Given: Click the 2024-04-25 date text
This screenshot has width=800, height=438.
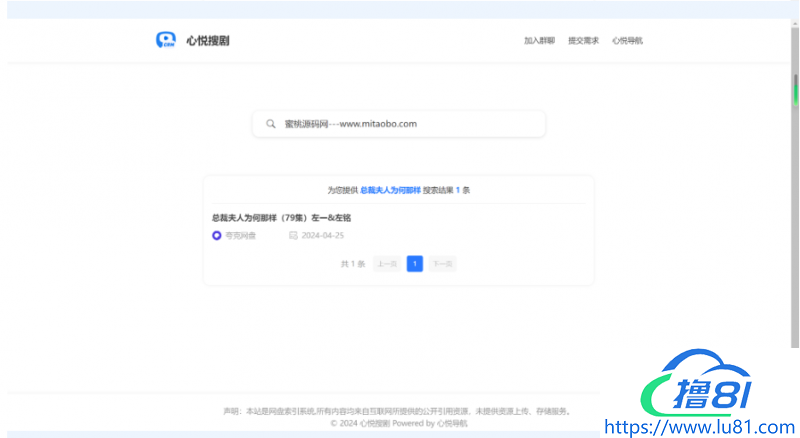Looking at the screenshot, I should (x=323, y=236).
